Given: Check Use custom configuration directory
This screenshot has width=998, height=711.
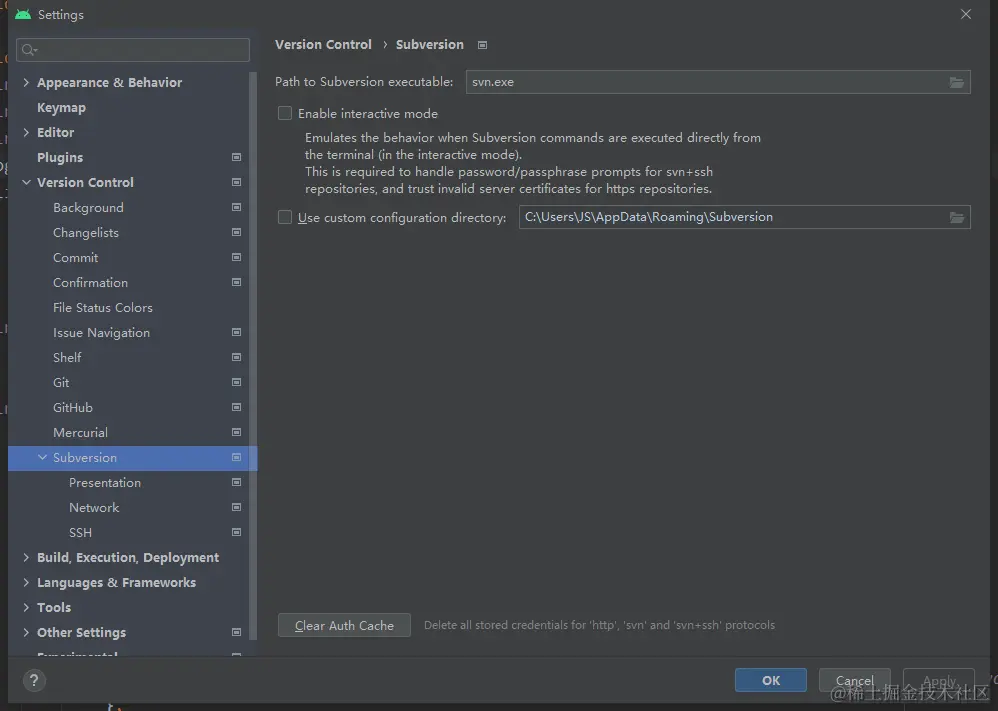Looking at the screenshot, I should click(285, 217).
